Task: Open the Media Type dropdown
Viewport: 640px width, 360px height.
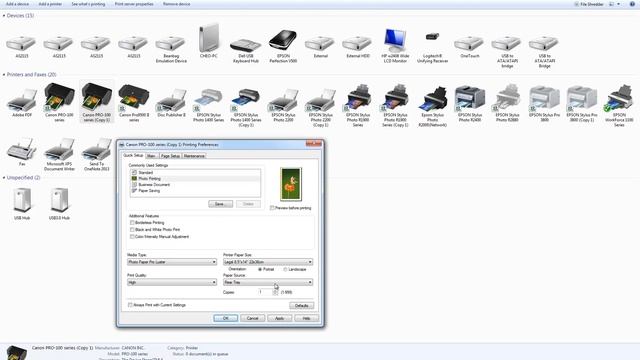Action: pos(172,262)
